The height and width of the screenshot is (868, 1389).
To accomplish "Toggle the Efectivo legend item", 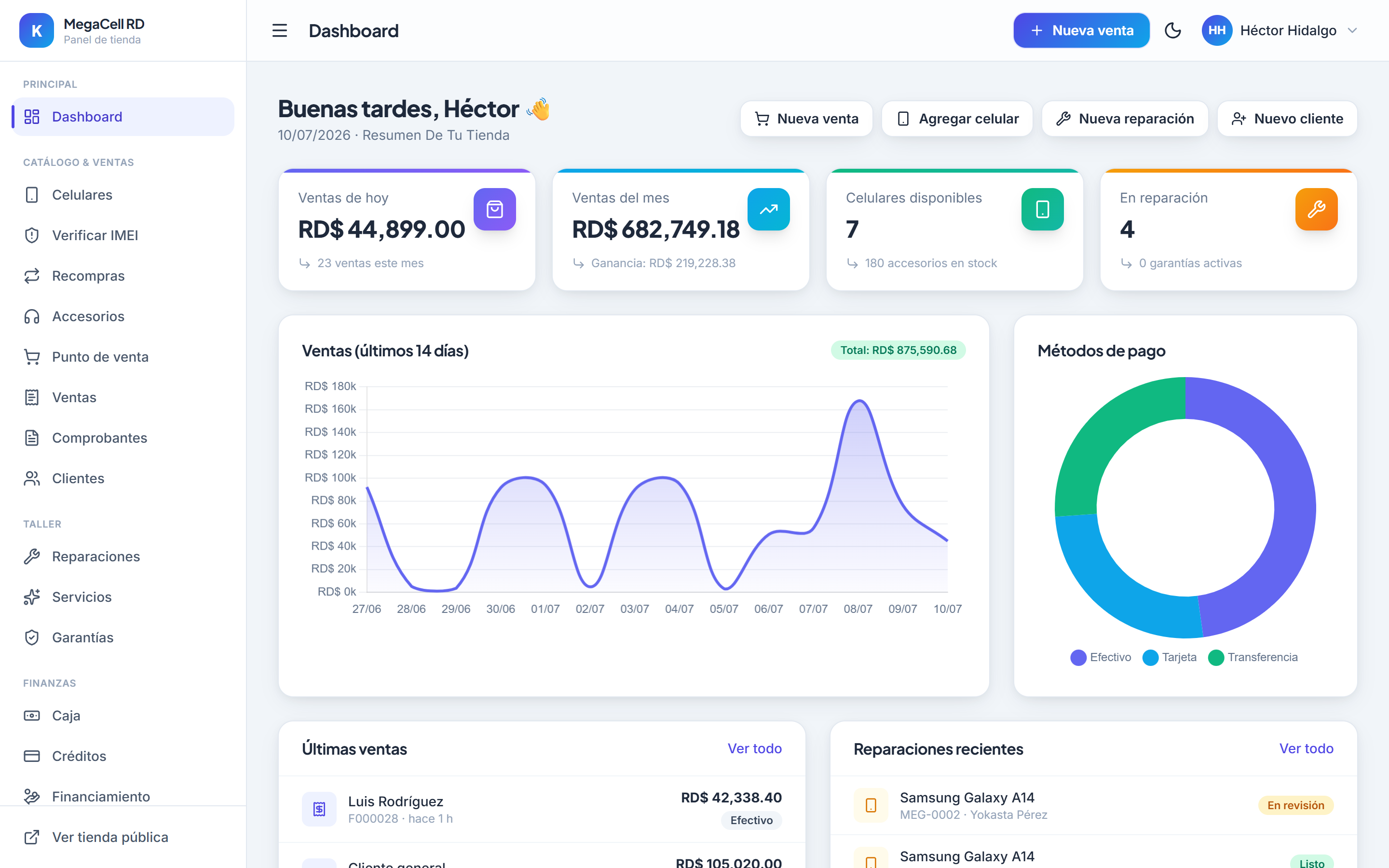I will (1100, 657).
